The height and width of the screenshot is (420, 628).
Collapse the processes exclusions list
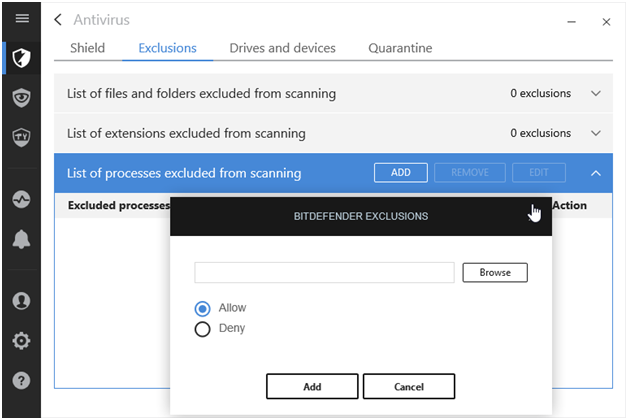pyautogui.click(x=596, y=173)
